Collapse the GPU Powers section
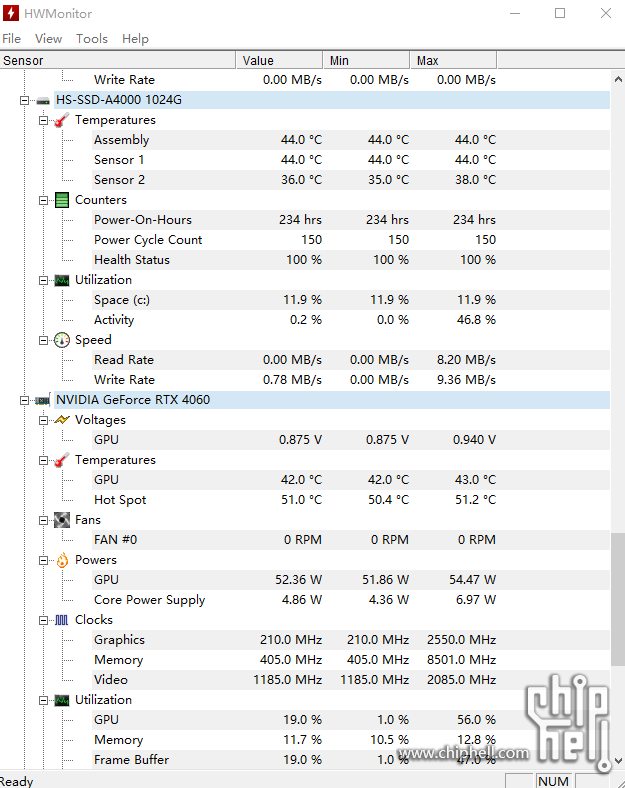Screen dimensions: 625x788 [43, 560]
